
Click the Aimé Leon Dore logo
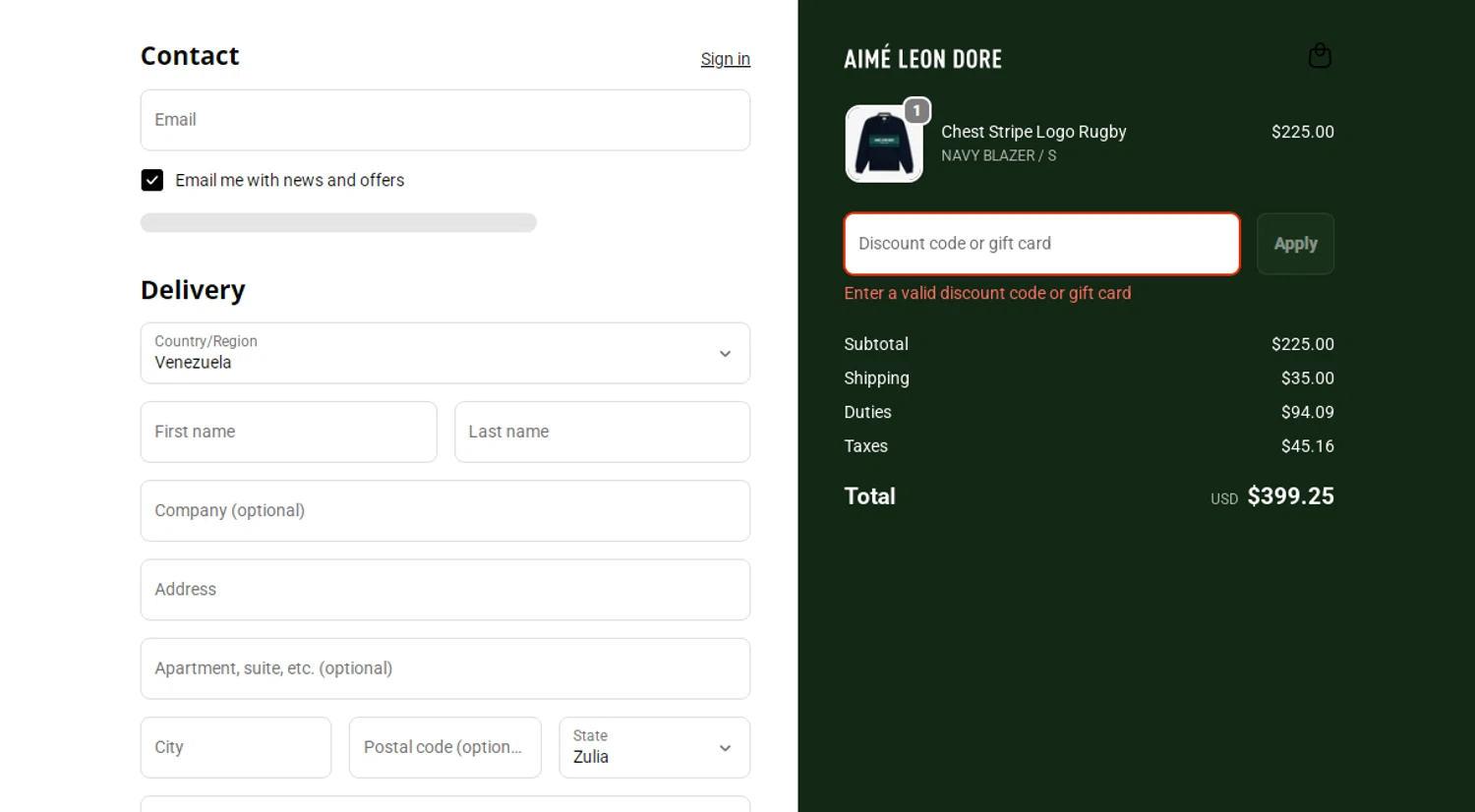(922, 58)
